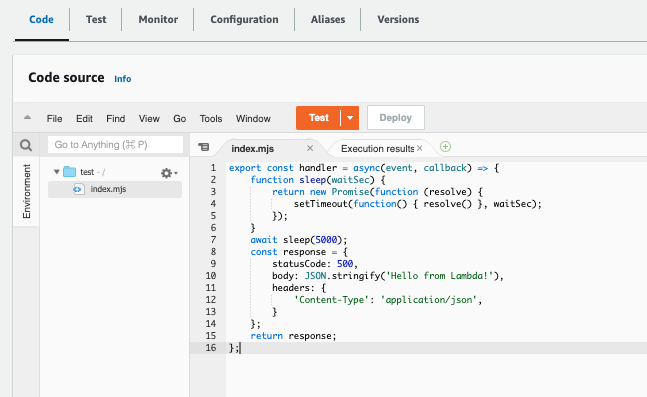
Task: Click the search magnifier icon in sidebar
Action: click(26, 145)
